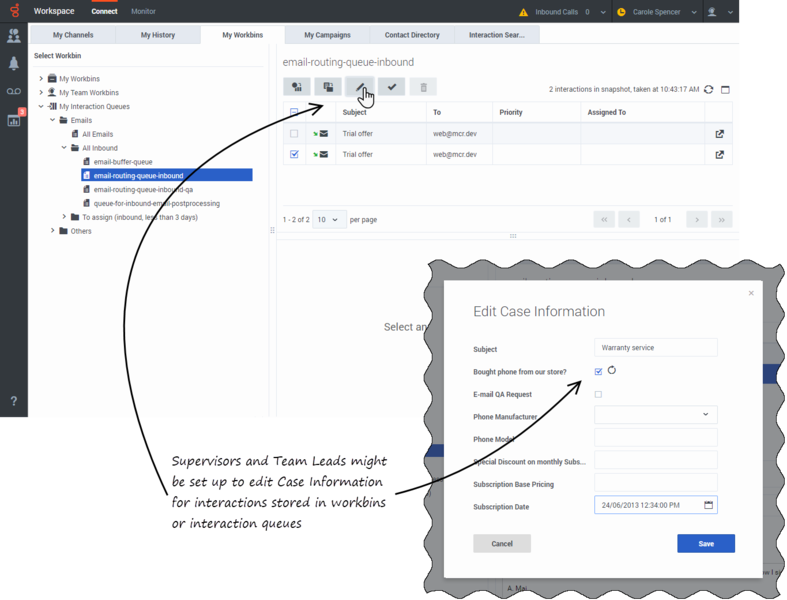Switch to the My Channels tab
This screenshot has height=600, width=787.
pos(73,35)
